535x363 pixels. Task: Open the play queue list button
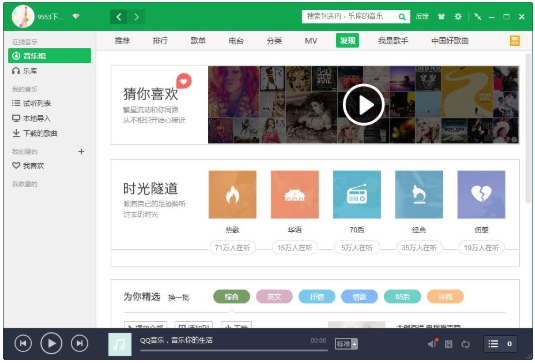[500, 344]
